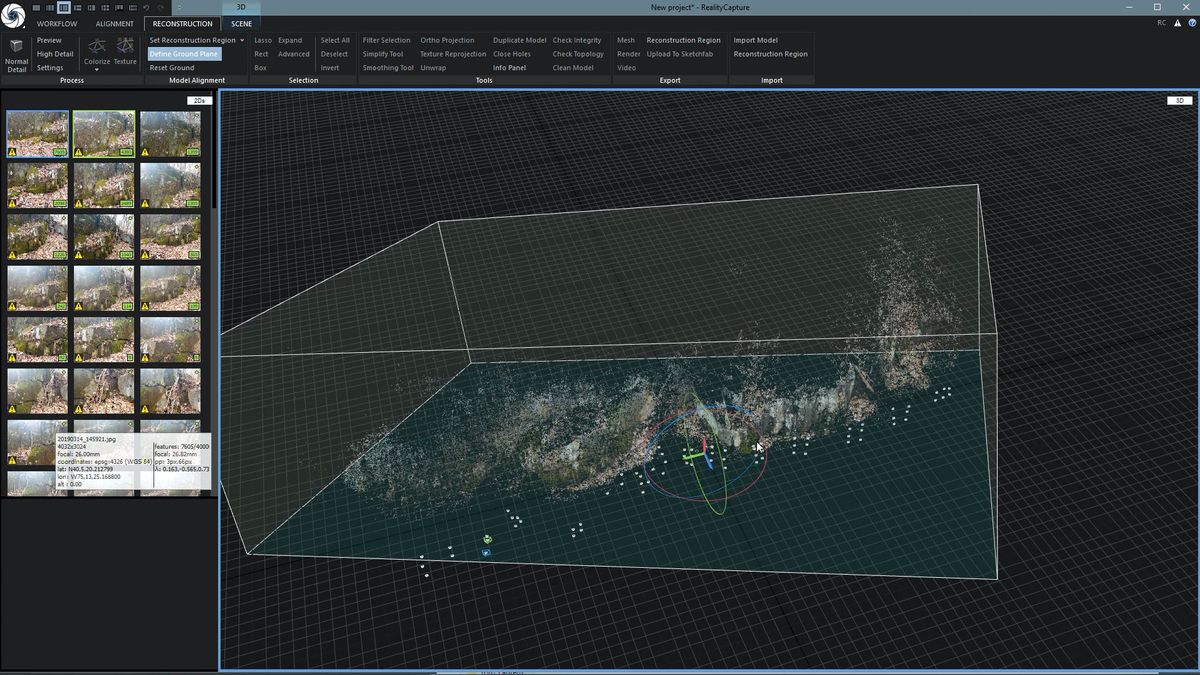
Task: Click the Undo arrow in the title bar
Action: click(x=146, y=7)
